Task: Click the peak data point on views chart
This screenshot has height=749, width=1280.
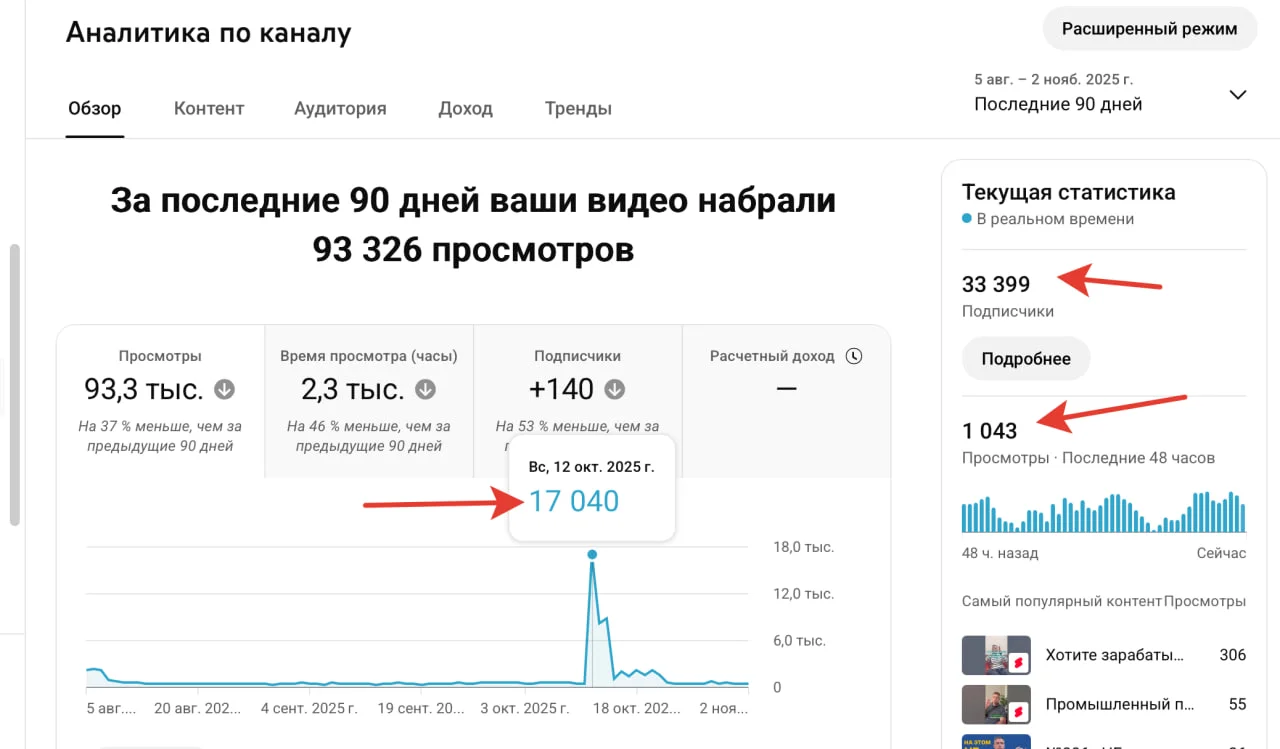Action: click(x=592, y=554)
